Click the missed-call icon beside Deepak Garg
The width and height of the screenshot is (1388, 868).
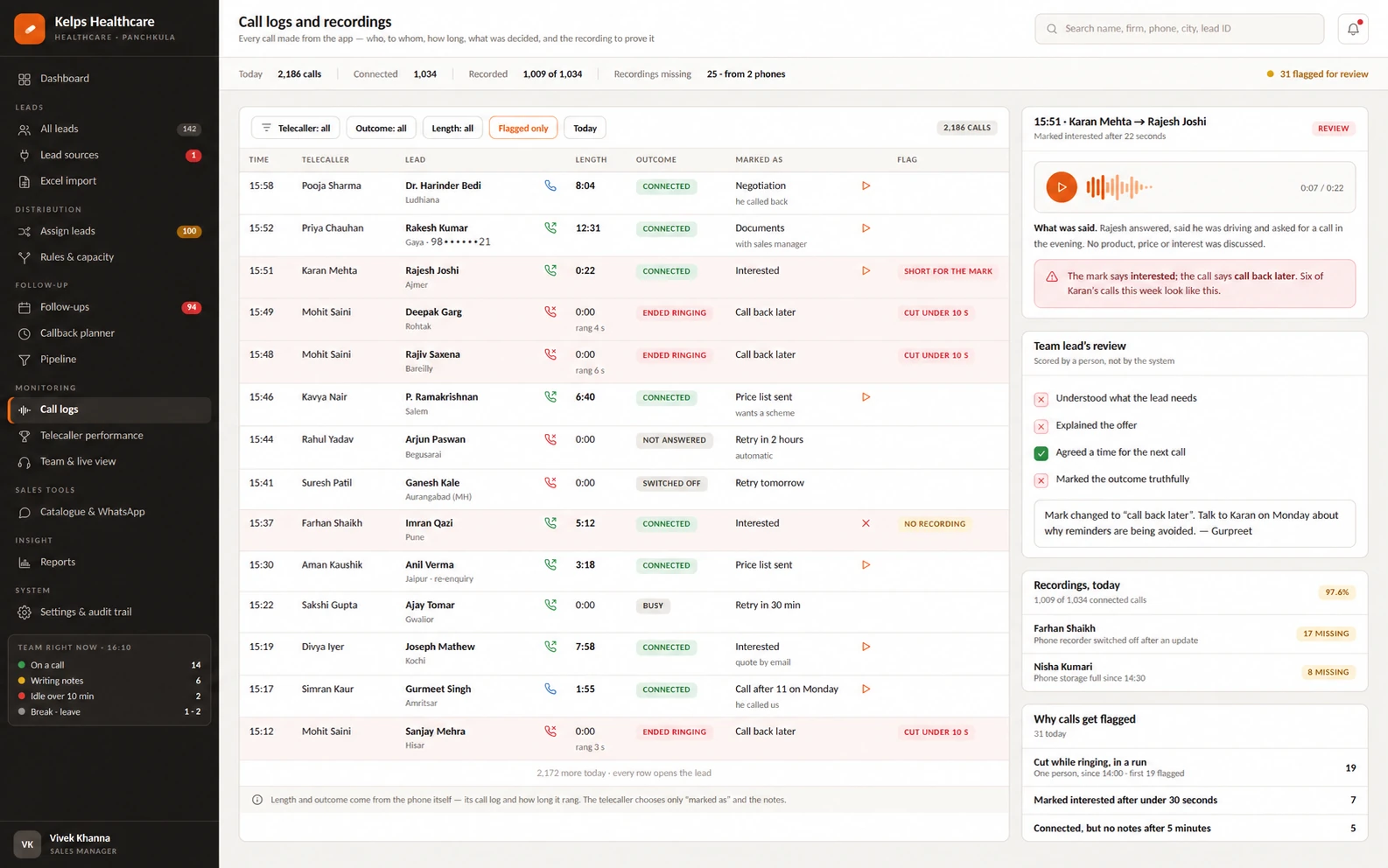(x=550, y=311)
